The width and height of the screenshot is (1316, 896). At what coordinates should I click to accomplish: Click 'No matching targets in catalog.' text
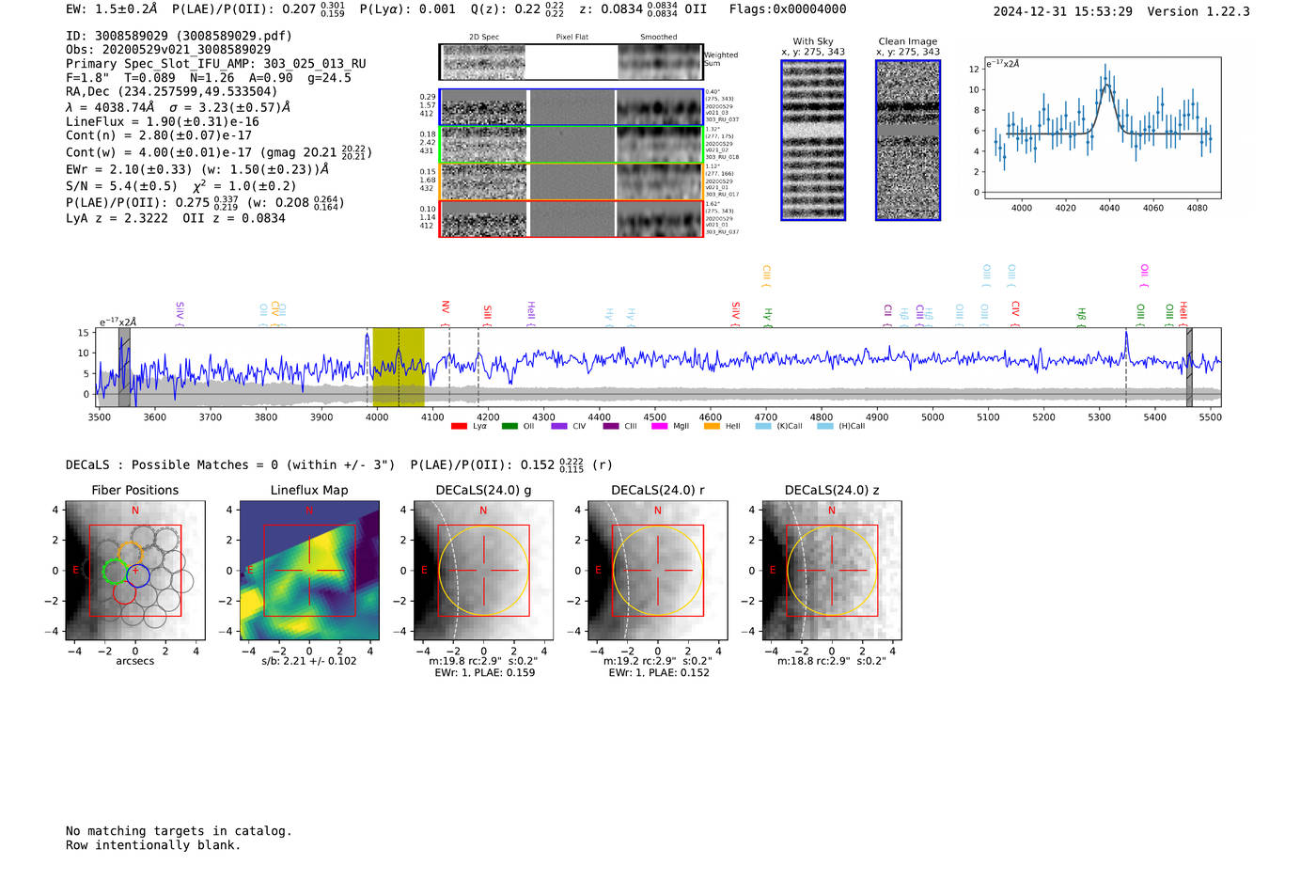click(179, 831)
